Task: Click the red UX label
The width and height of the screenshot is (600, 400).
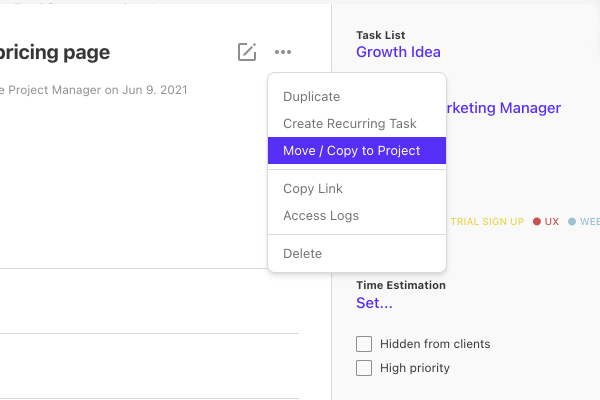Action: click(x=551, y=222)
